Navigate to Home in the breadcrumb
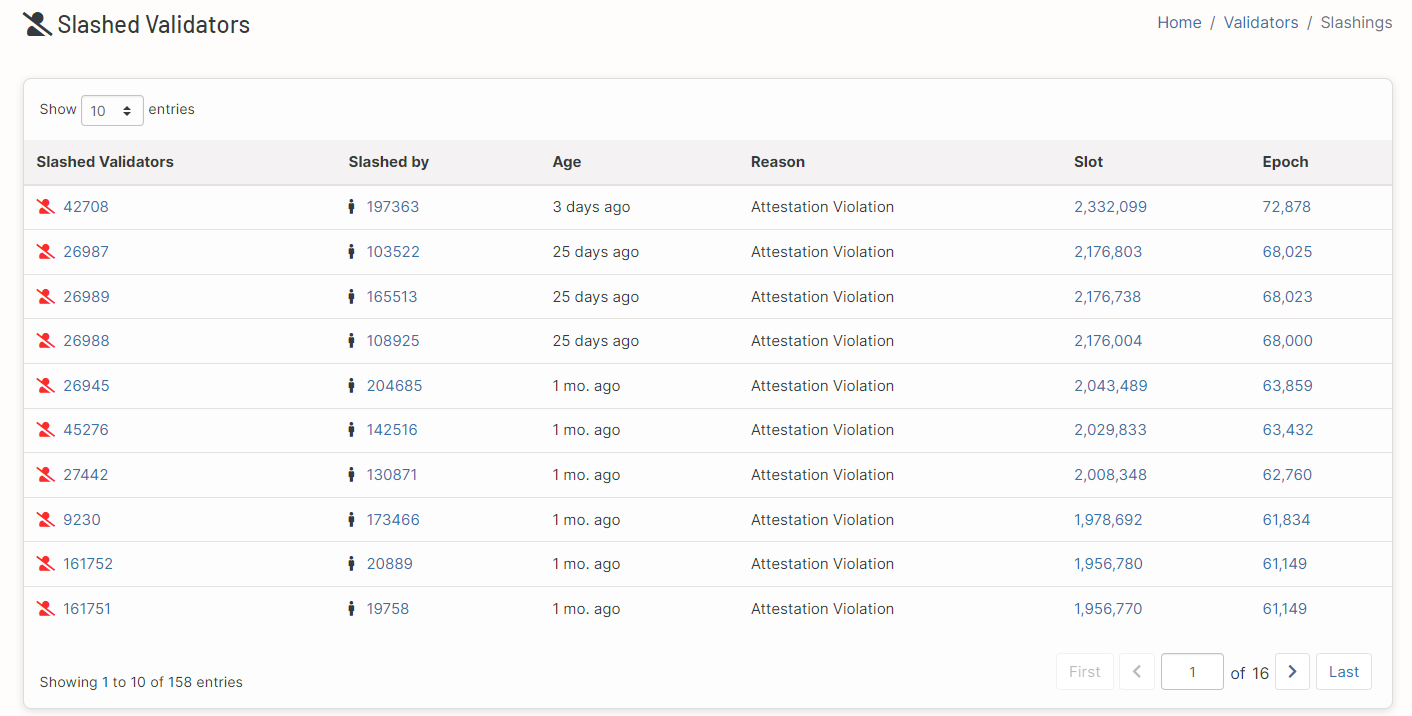Viewport: 1412px width, 716px height. (x=1179, y=23)
